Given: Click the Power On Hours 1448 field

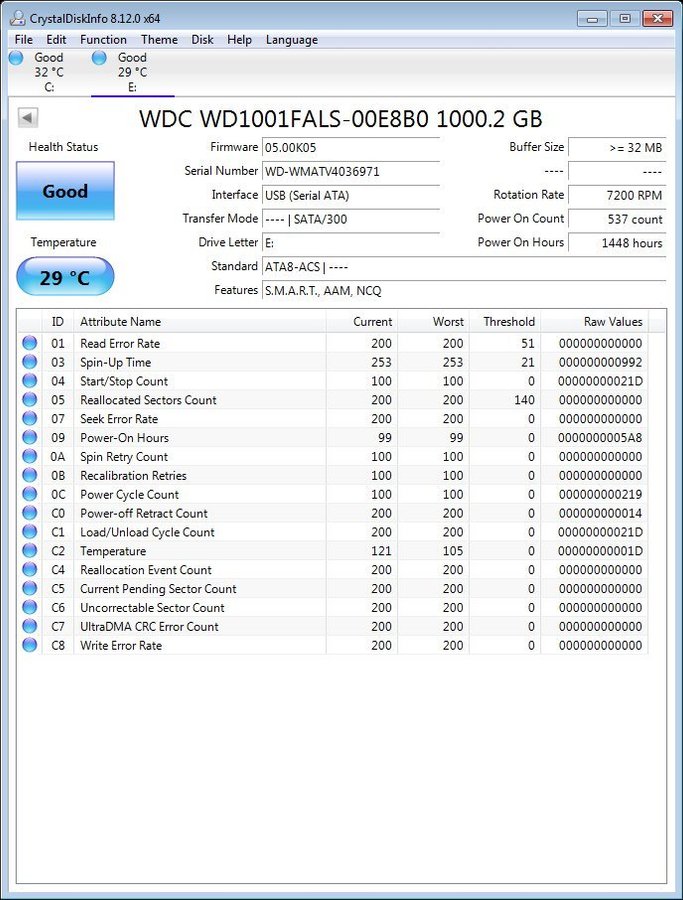Looking at the screenshot, I should [617, 243].
